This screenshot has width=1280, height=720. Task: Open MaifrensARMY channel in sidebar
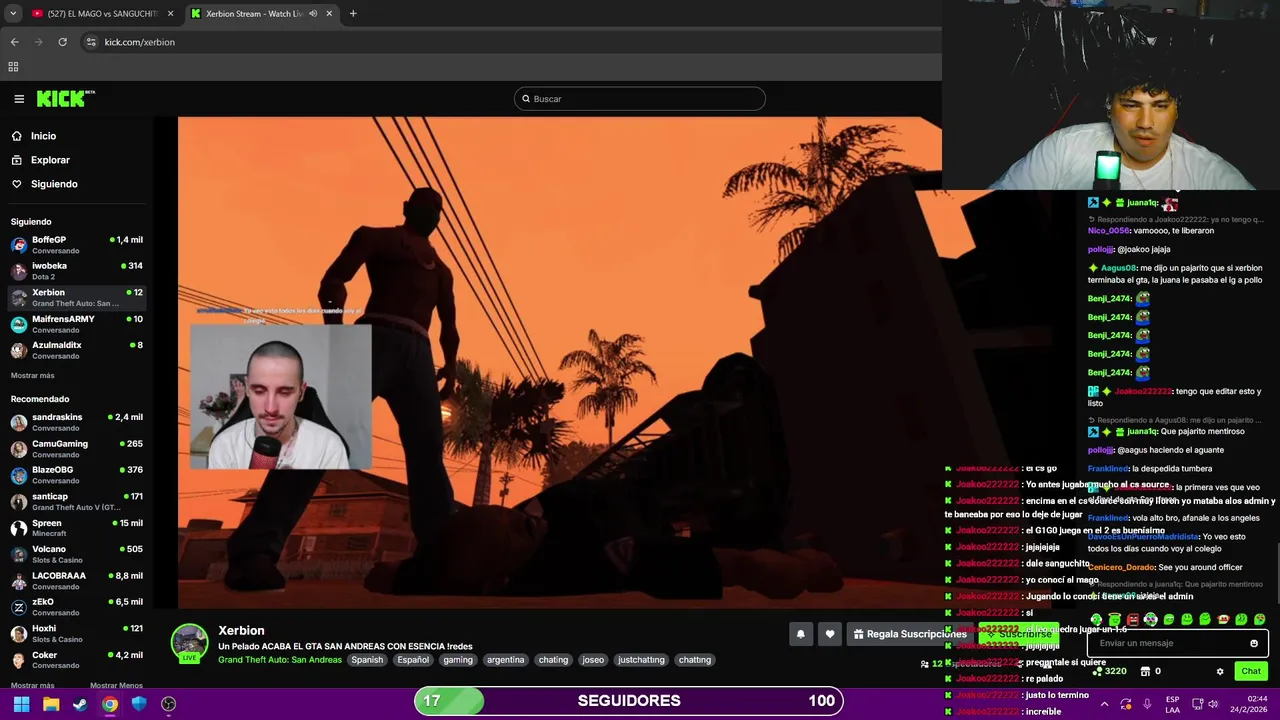[76, 324]
